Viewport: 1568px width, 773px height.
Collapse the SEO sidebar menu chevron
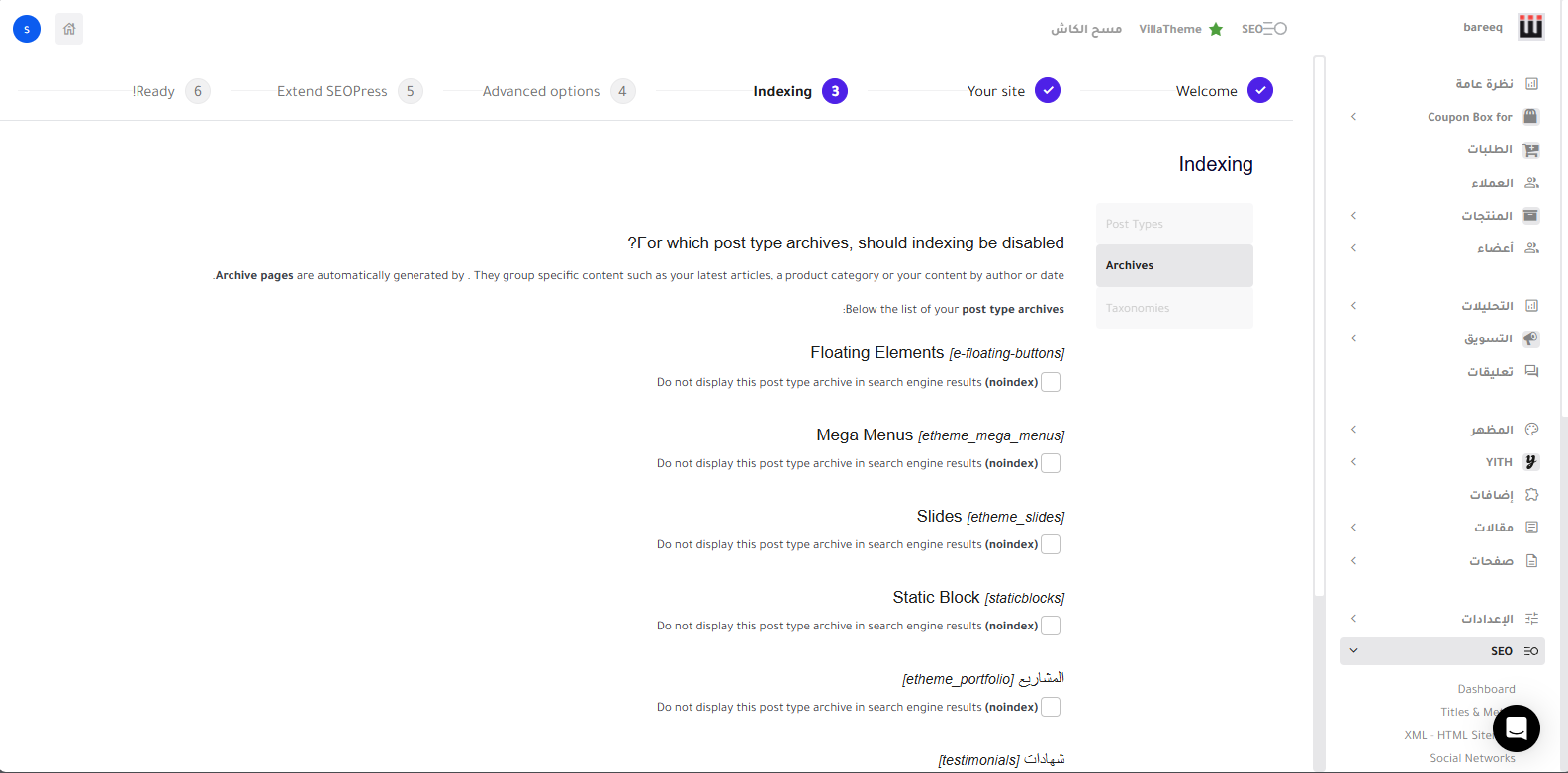point(1353,651)
